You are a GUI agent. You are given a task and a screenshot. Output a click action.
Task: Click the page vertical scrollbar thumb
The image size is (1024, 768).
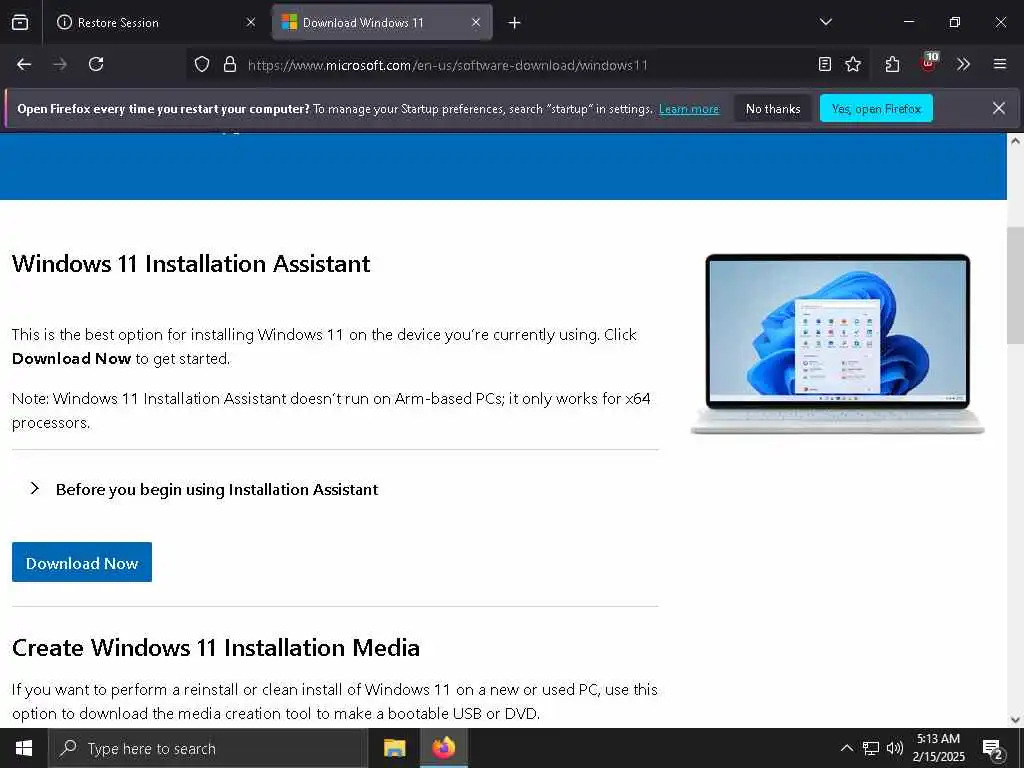[x=1015, y=285]
